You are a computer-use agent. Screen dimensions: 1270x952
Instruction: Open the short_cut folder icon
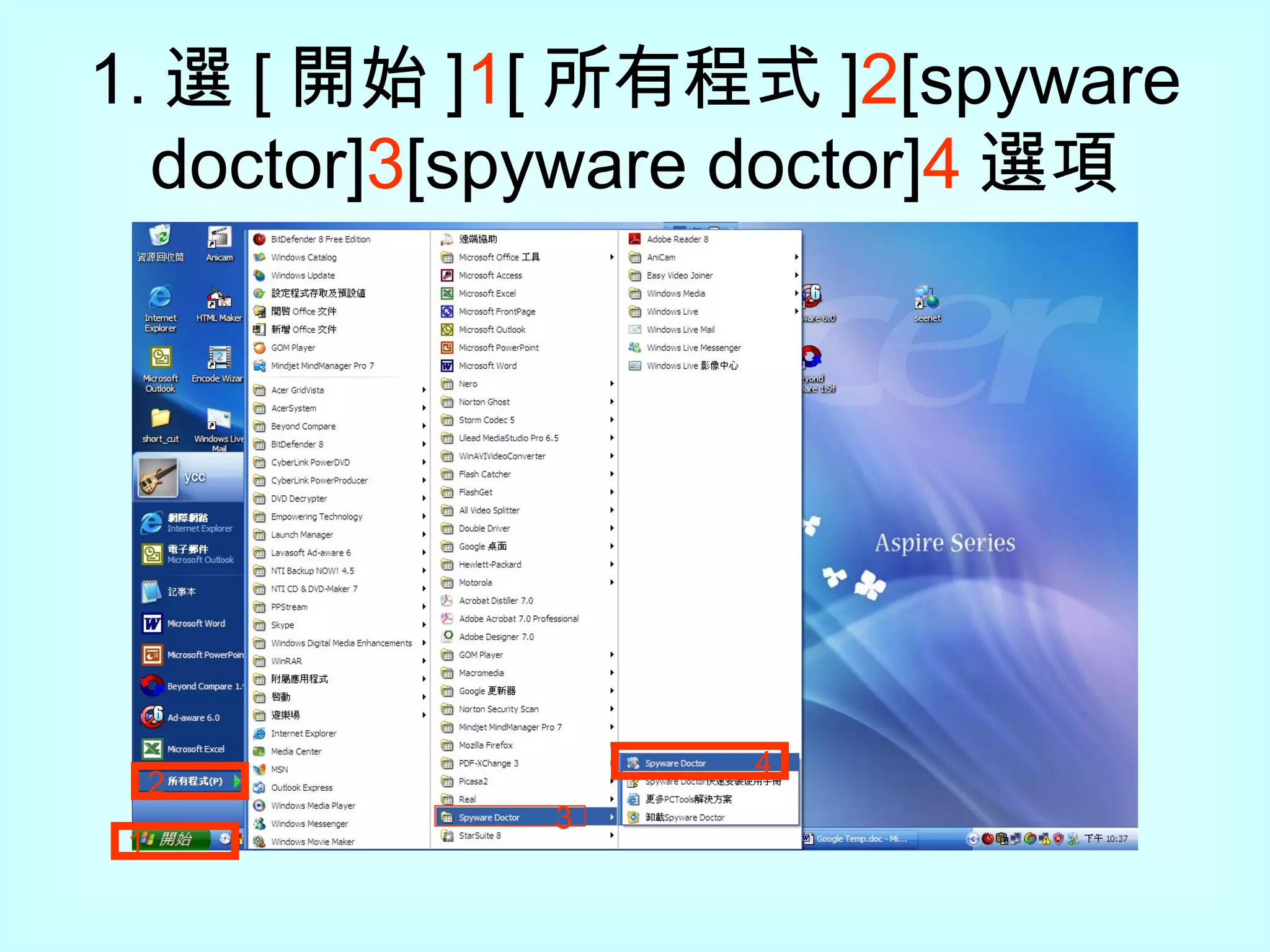pos(160,425)
